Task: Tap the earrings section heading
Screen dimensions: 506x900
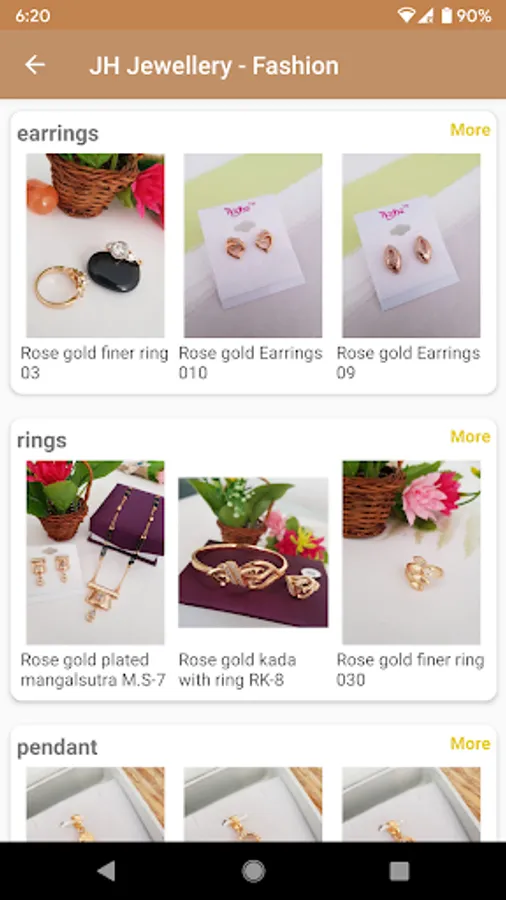Action: pos(57,133)
